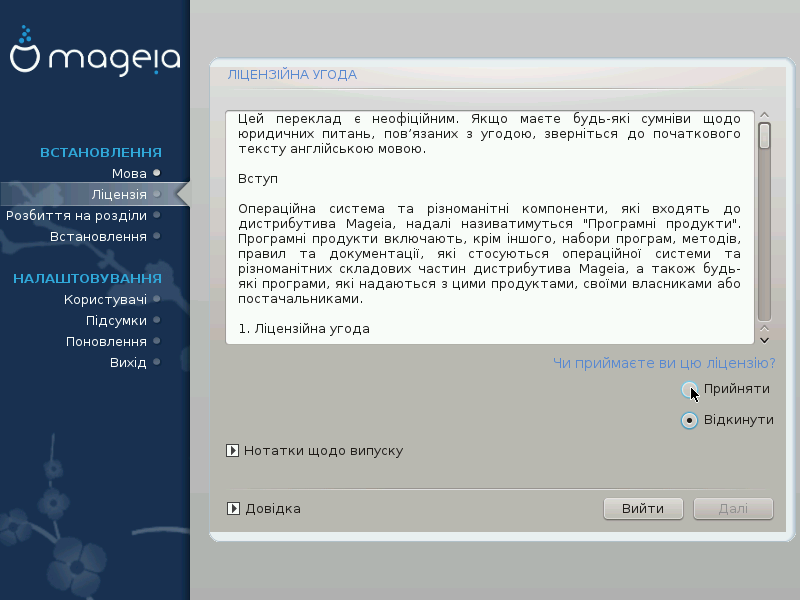800x600 pixels.
Task: Click the bullet beside Підсумки step
Action: 157,320
